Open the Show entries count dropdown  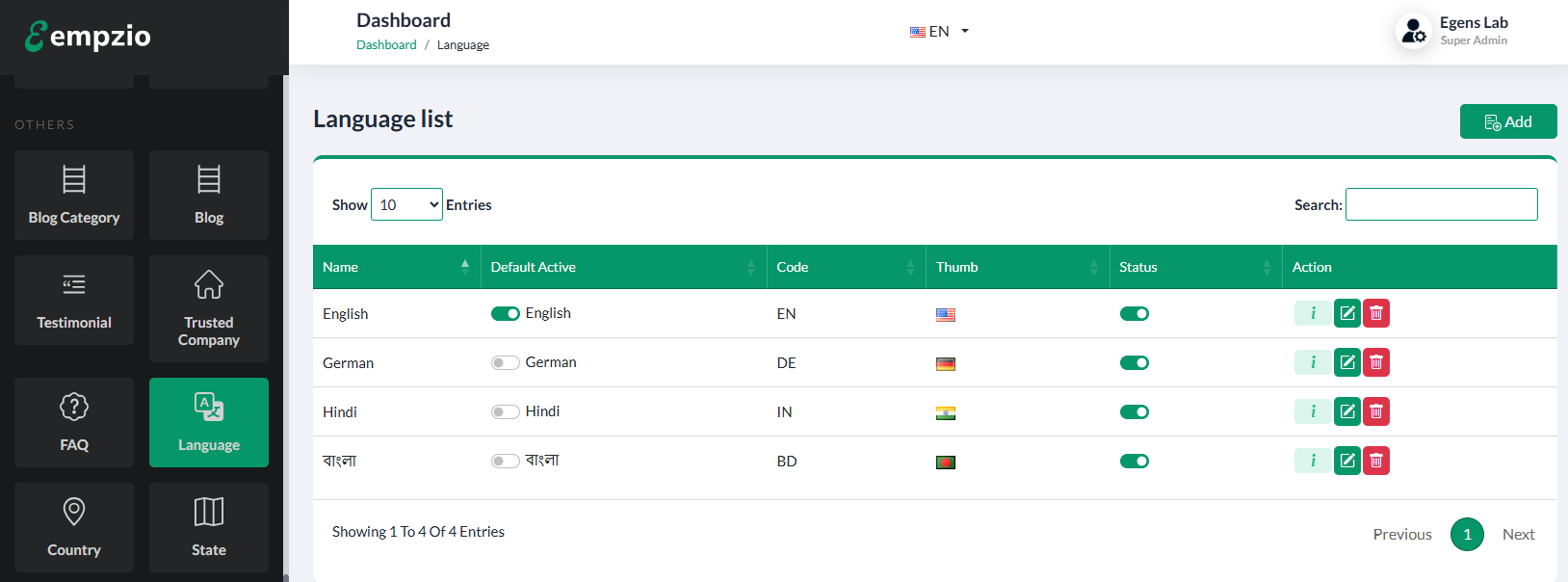coord(406,204)
